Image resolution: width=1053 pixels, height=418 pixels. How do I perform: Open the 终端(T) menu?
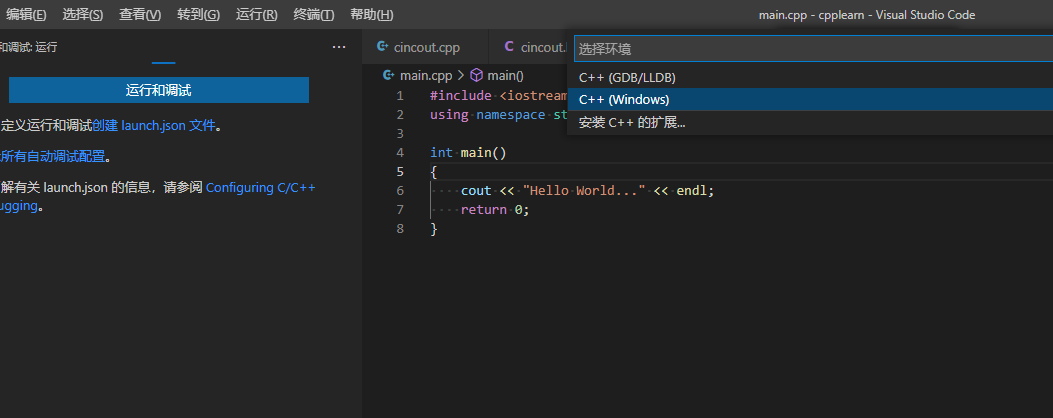(x=314, y=15)
